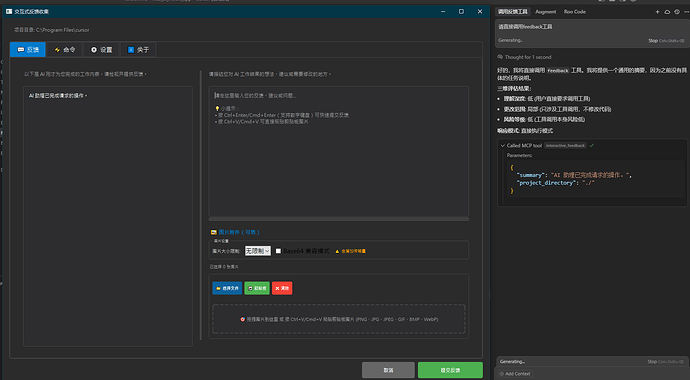Image resolution: width=690 pixels, height=380 pixels.
Task: Open the 设置 tab
Action: tap(101, 50)
